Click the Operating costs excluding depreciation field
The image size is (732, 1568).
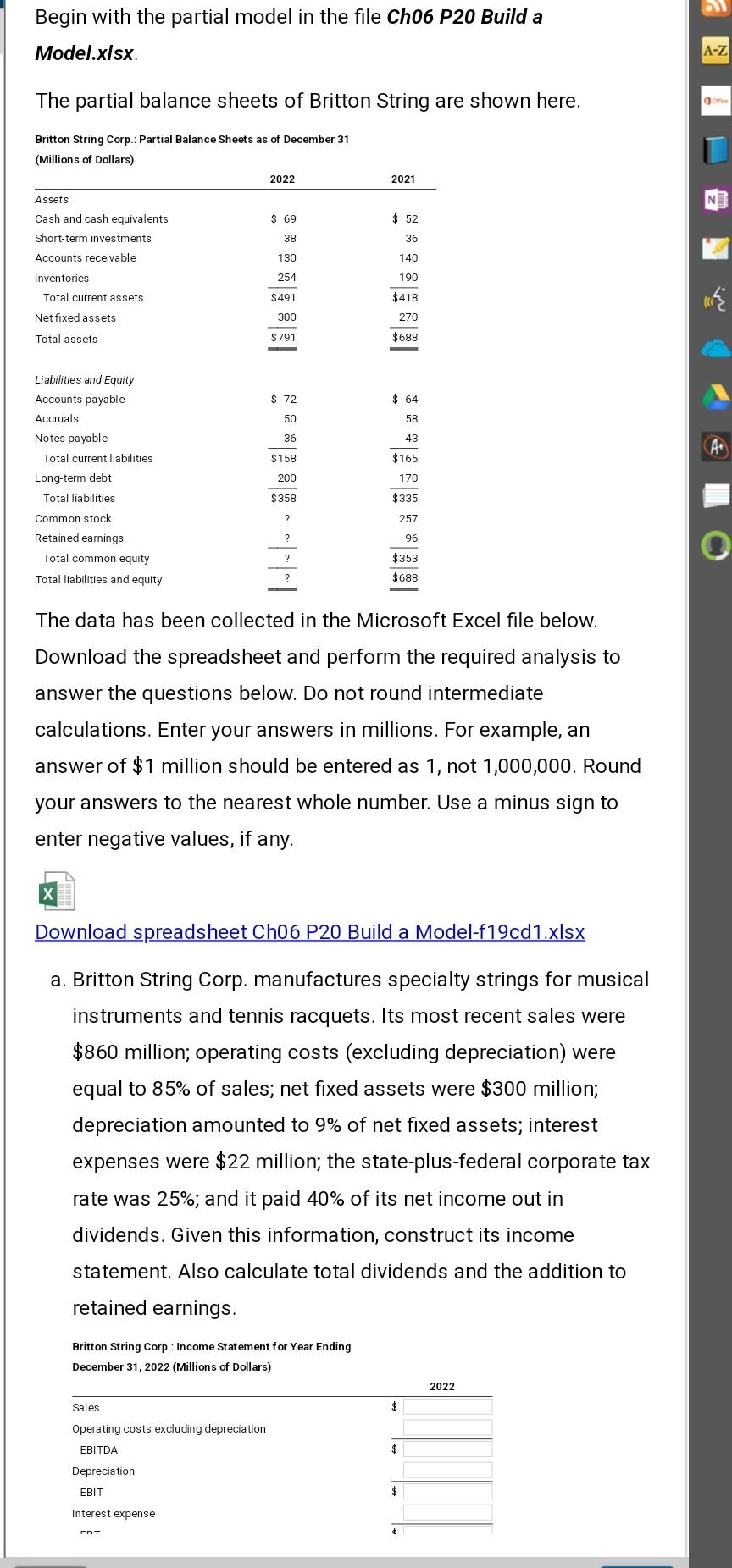[446, 1427]
